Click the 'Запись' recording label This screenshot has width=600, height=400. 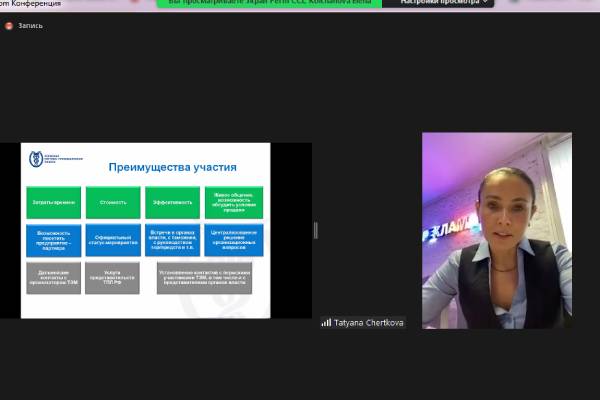(x=31, y=26)
